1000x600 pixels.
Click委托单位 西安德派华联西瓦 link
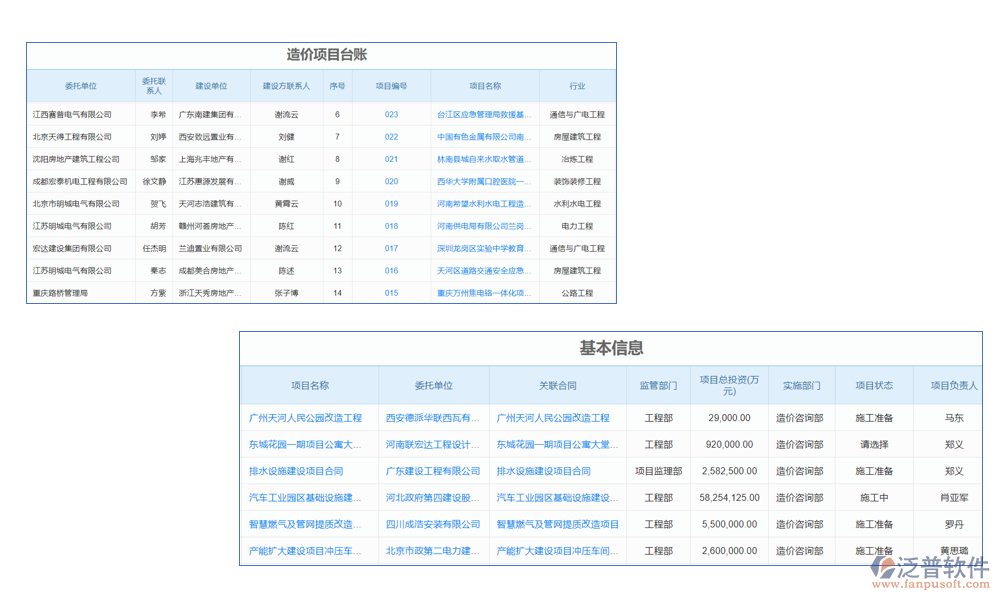point(434,417)
